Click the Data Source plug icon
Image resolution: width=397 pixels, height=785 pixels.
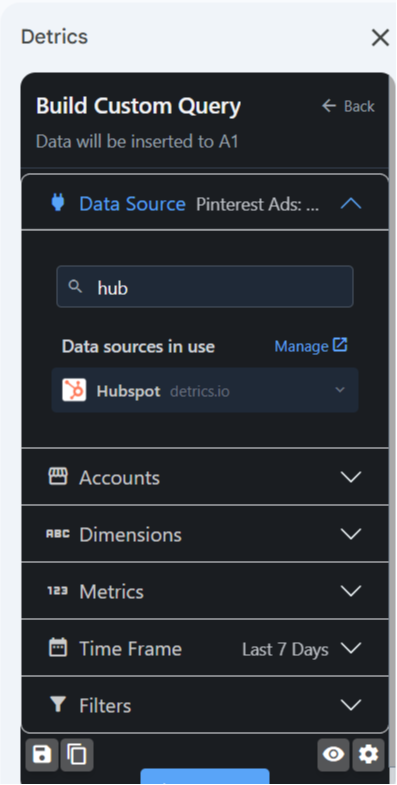58,203
